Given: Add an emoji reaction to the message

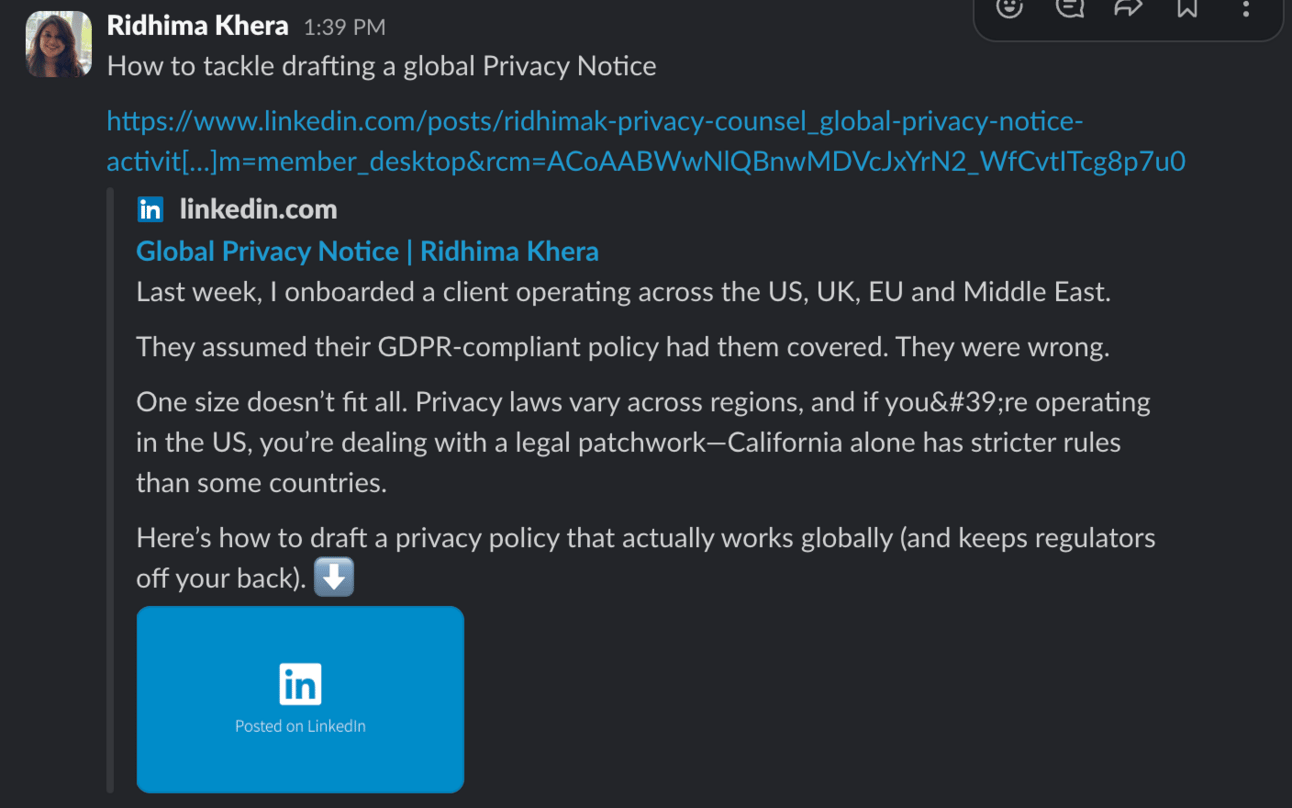Looking at the screenshot, I should click(x=1009, y=8).
